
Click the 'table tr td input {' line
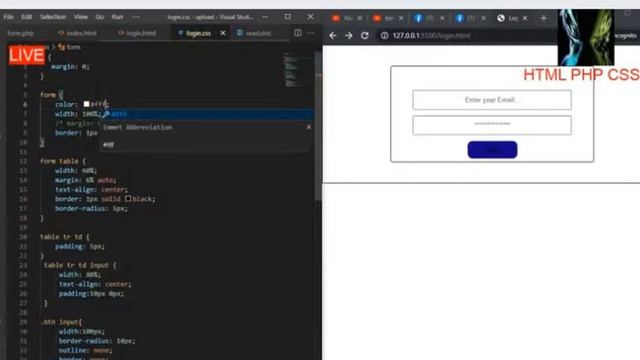pyautogui.click(x=80, y=265)
